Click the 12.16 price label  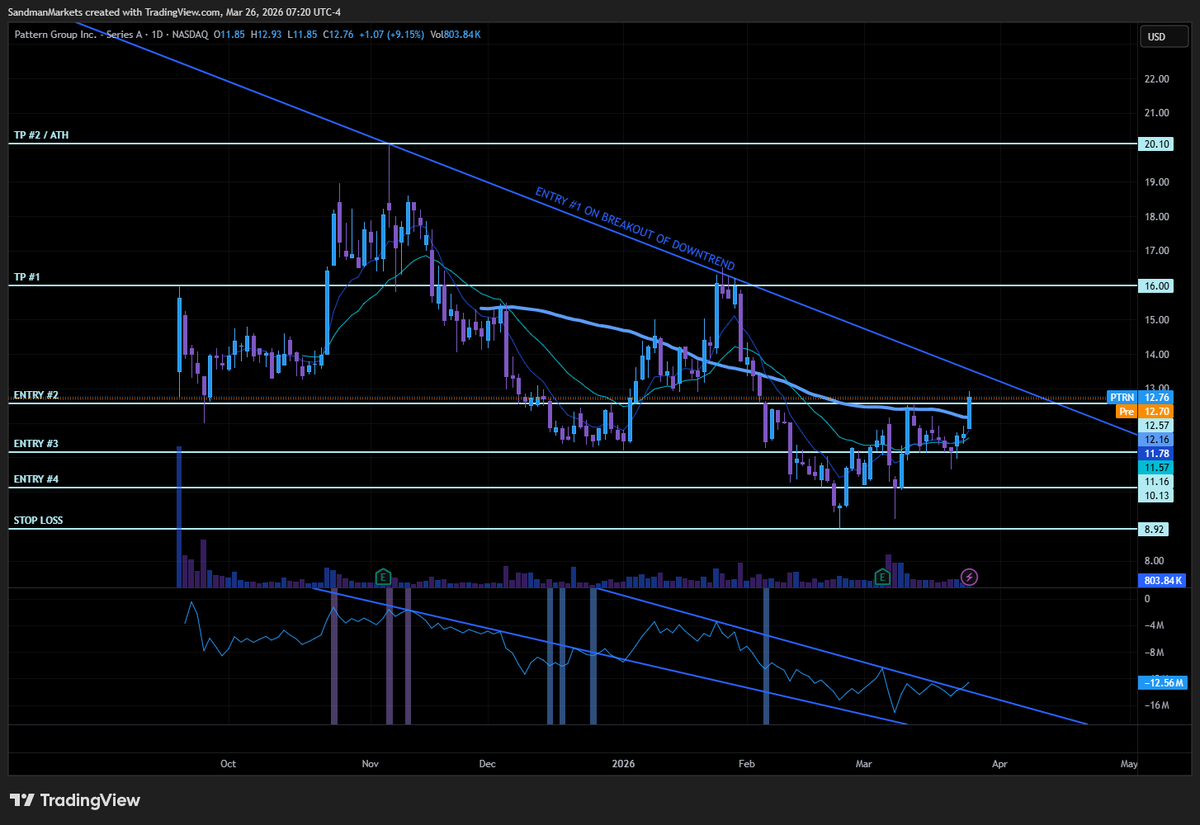coord(1157,439)
